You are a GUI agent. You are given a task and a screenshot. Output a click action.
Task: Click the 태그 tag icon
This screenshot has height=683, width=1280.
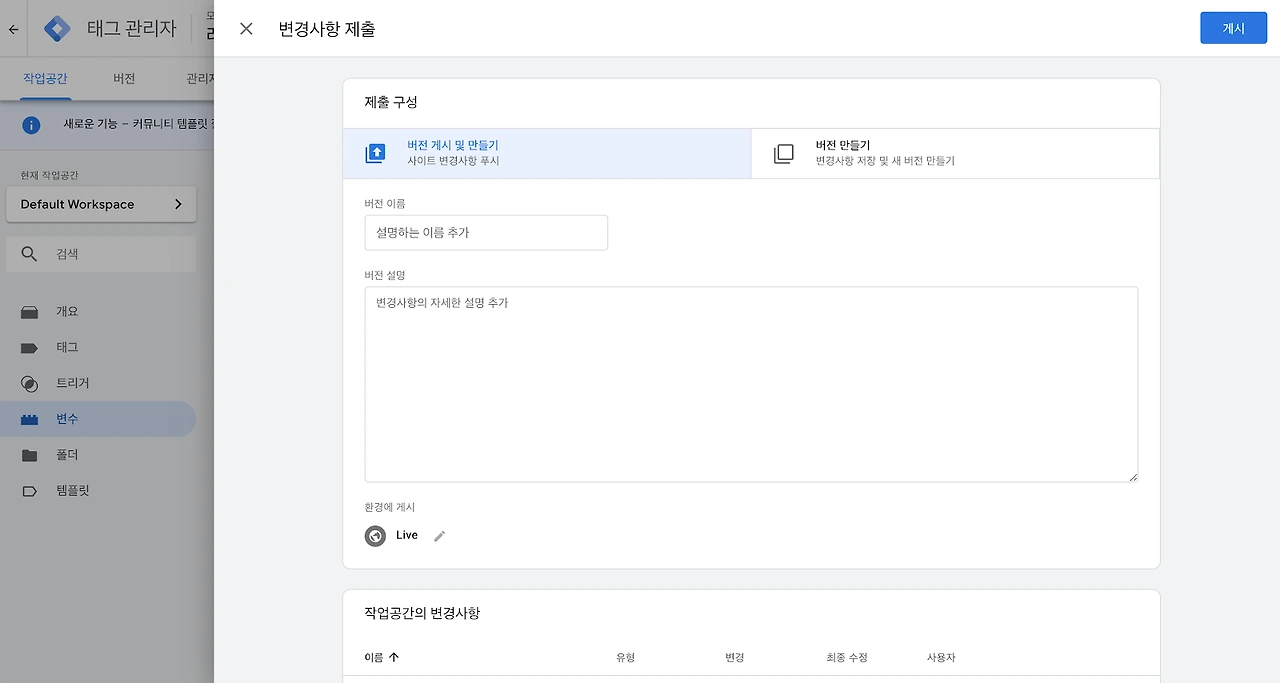[x=29, y=348]
